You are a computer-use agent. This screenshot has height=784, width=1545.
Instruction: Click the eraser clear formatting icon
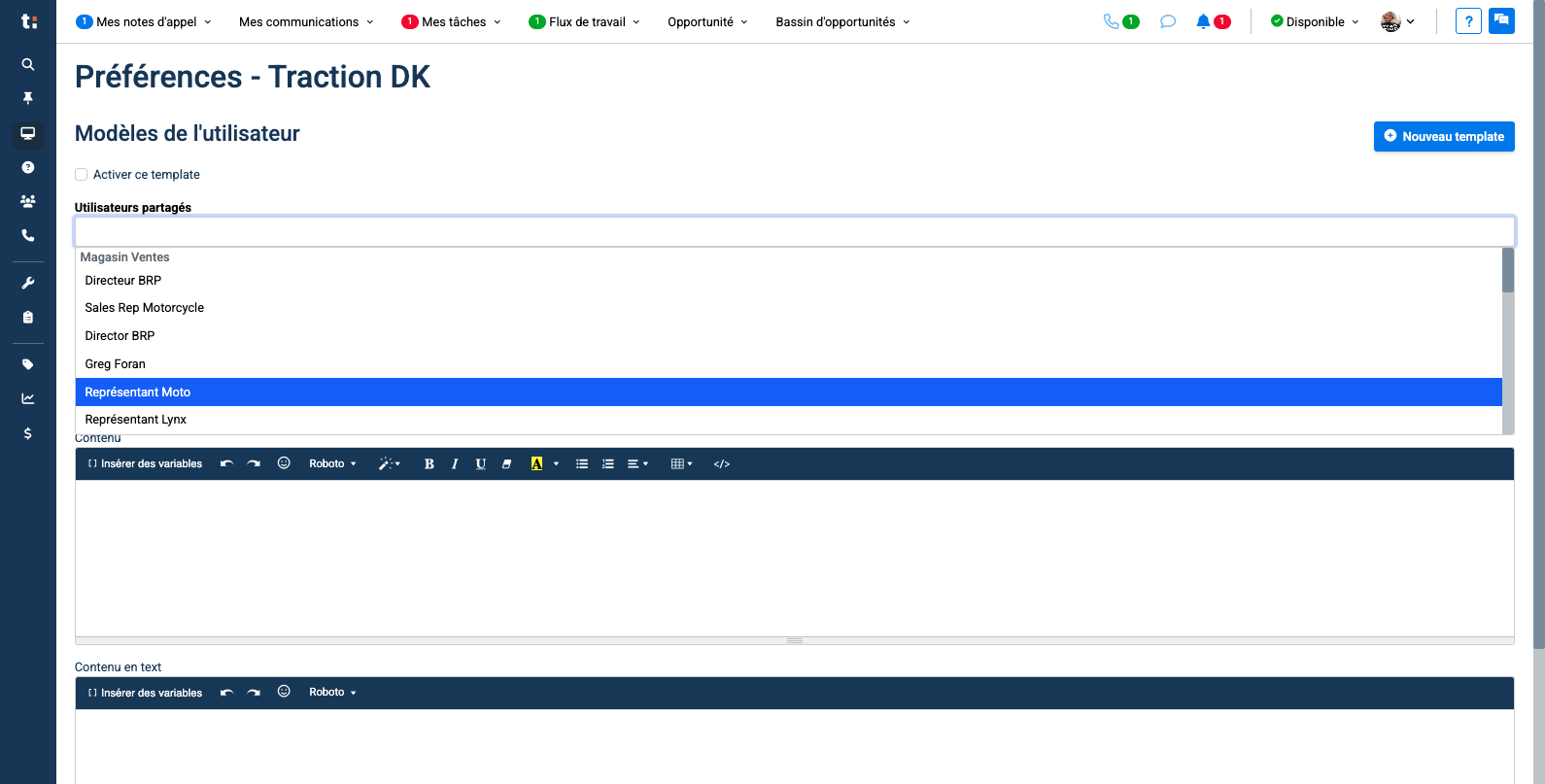pyautogui.click(x=506, y=464)
